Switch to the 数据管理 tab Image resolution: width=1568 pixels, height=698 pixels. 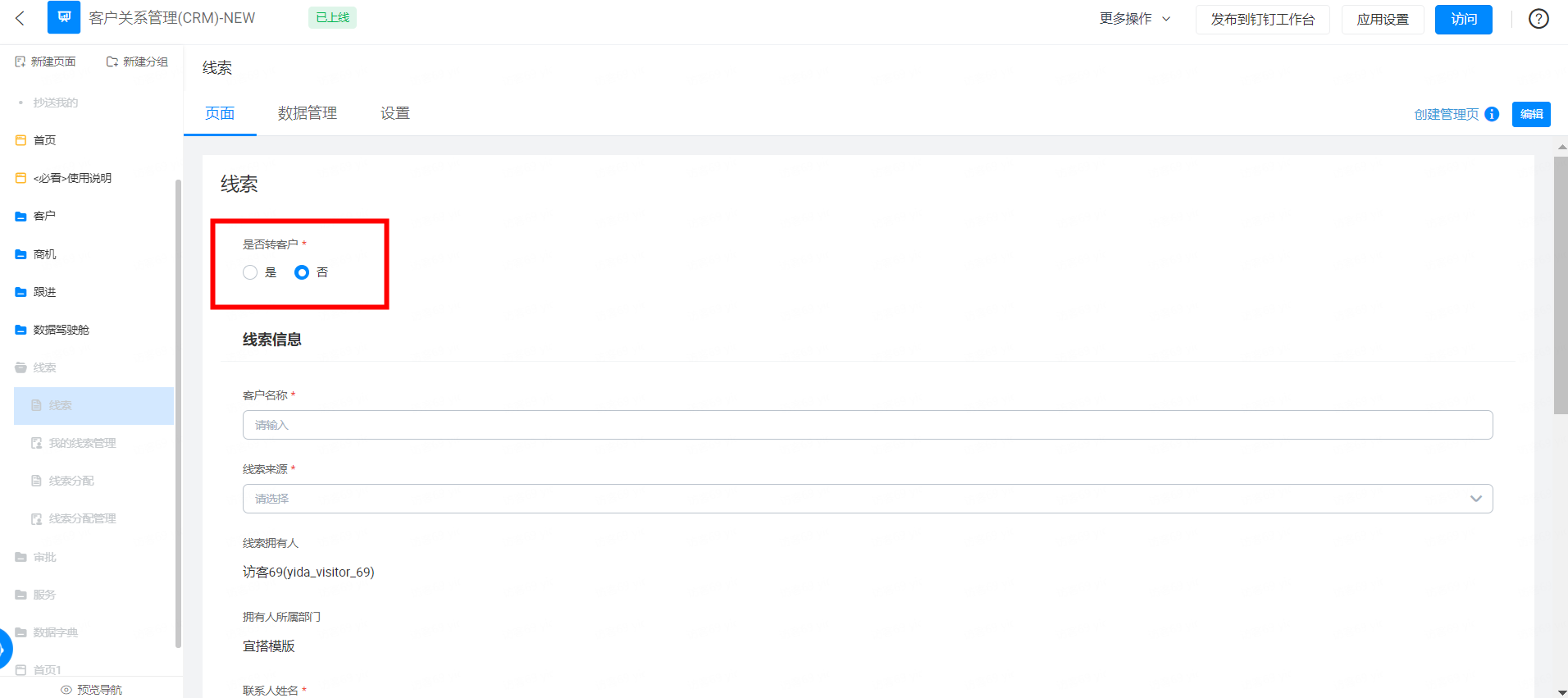click(x=308, y=113)
